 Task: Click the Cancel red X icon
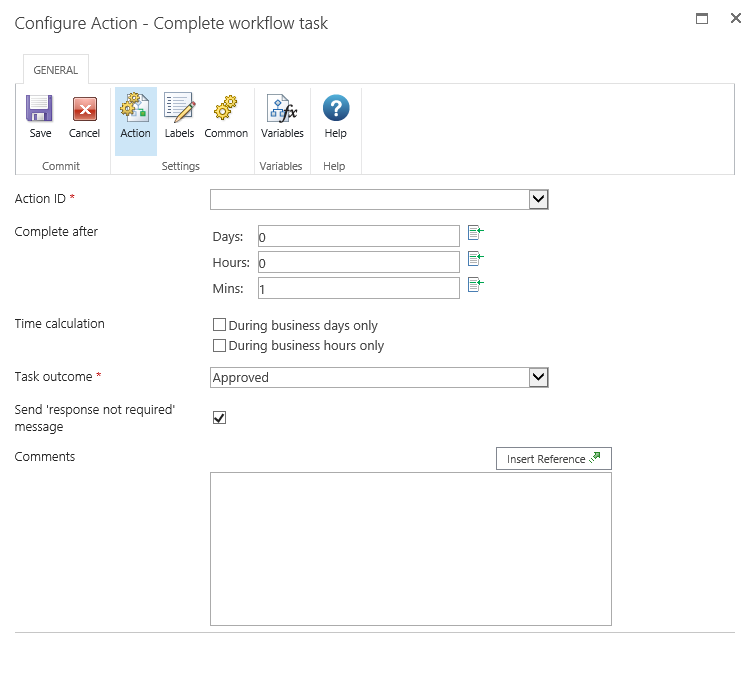pyautogui.click(x=84, y=109)
